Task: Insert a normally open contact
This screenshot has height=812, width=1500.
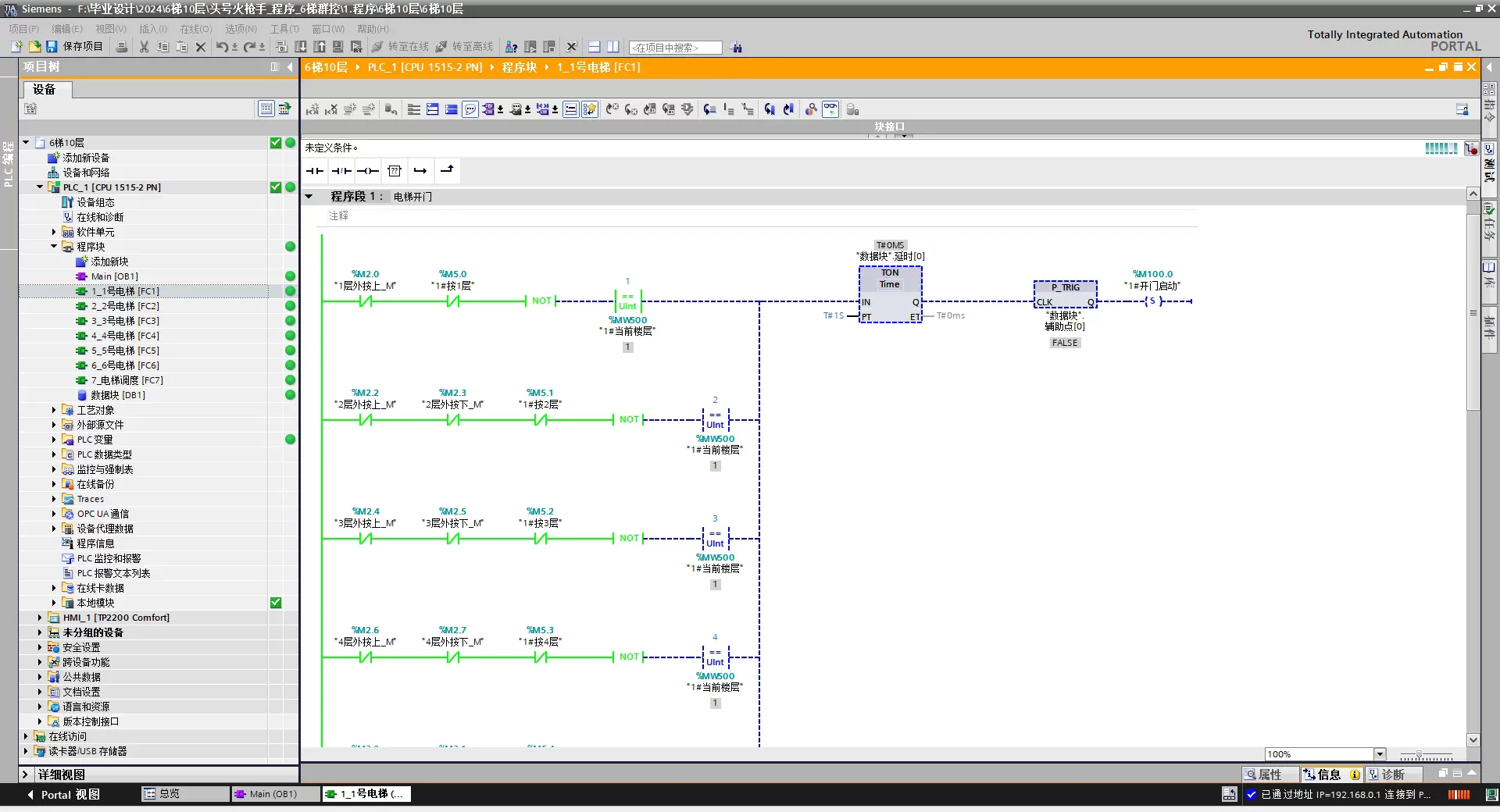Action: point(315,171)
